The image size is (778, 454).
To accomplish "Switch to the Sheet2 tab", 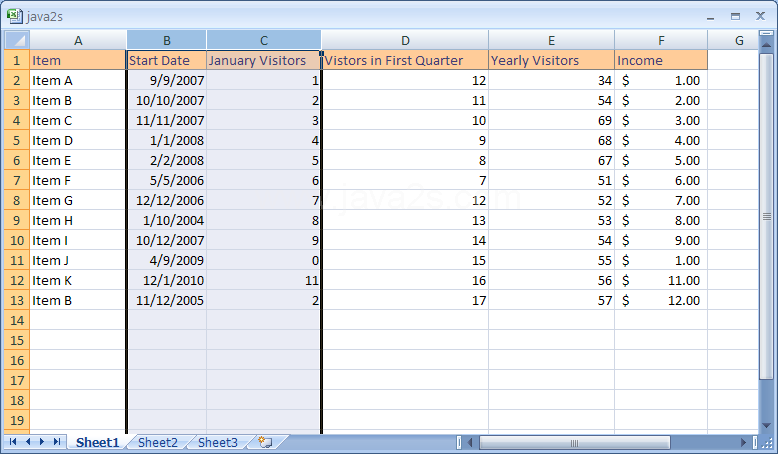I will (x=158, y=442).
